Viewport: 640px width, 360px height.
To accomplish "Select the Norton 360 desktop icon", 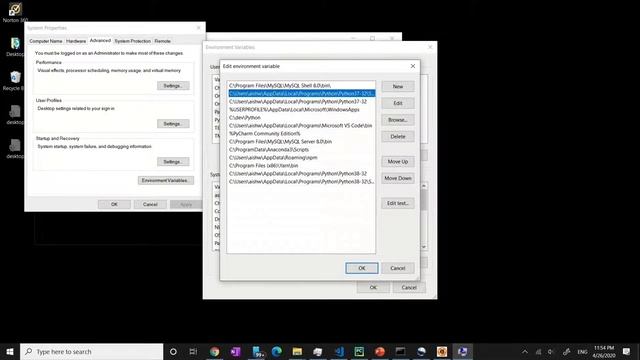I will 15,12.
